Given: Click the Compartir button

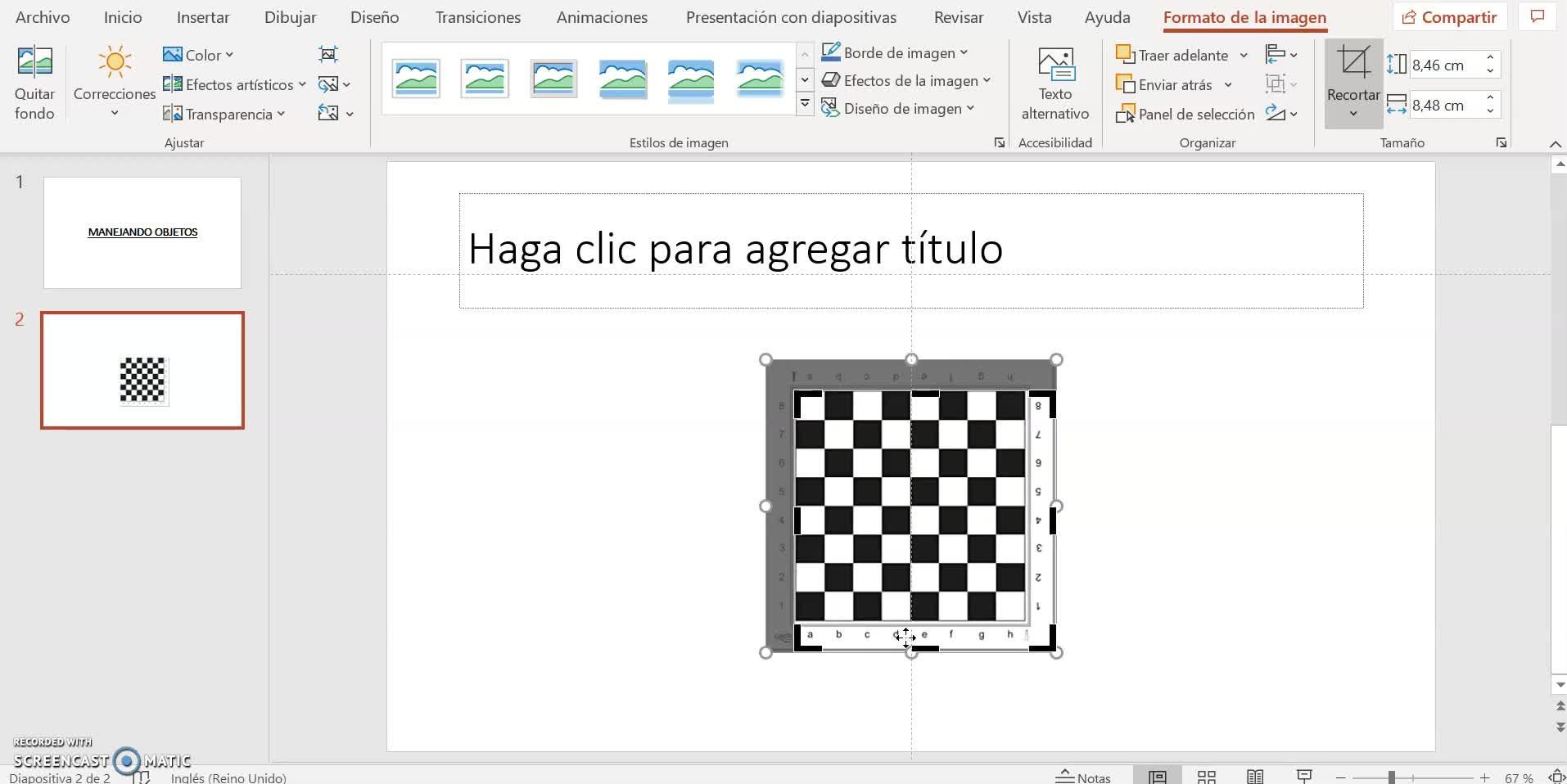Looking at the screenshot, I should [x=1449, y=17].
